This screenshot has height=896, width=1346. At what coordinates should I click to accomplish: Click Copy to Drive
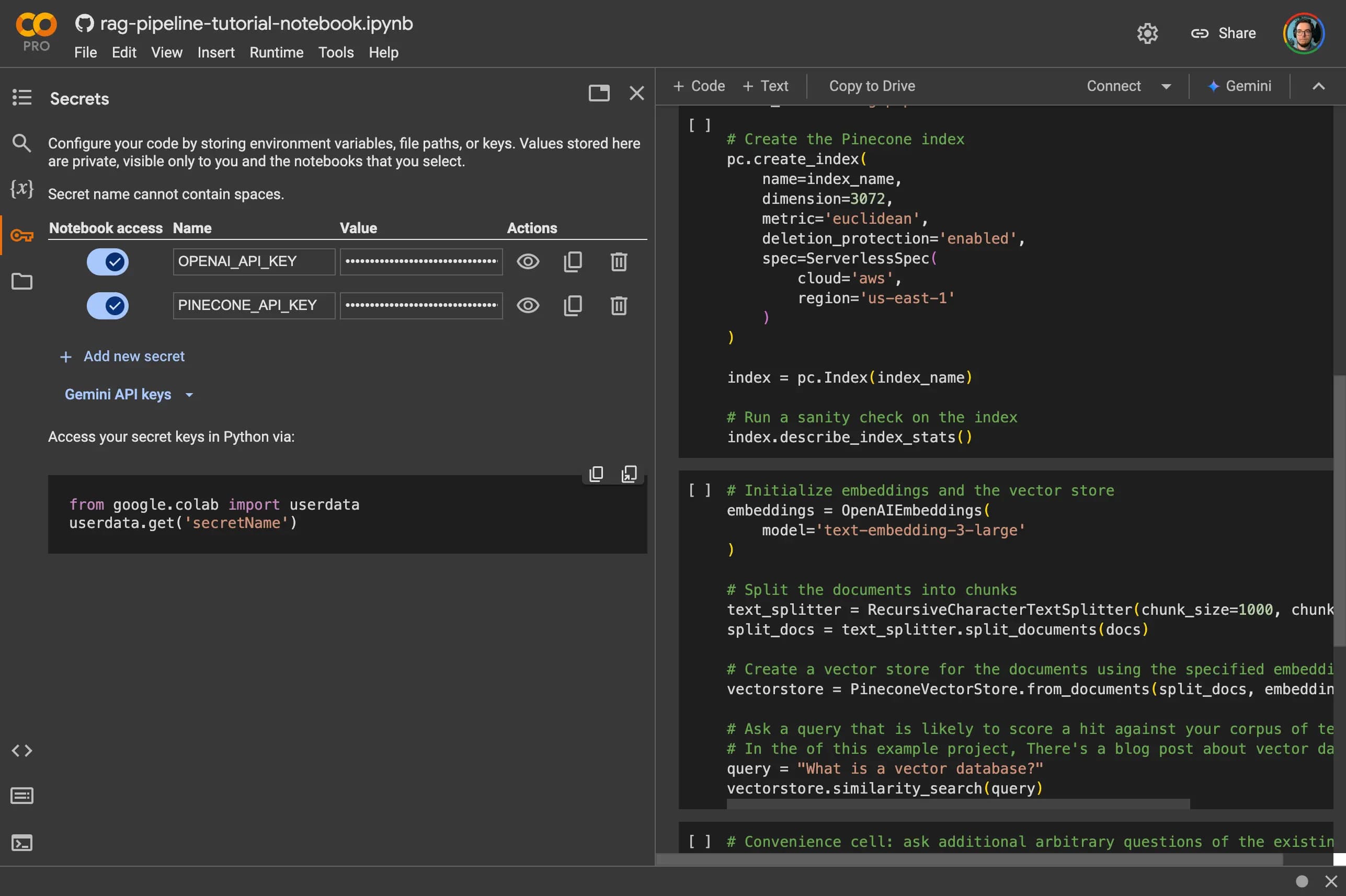[872, 86]
